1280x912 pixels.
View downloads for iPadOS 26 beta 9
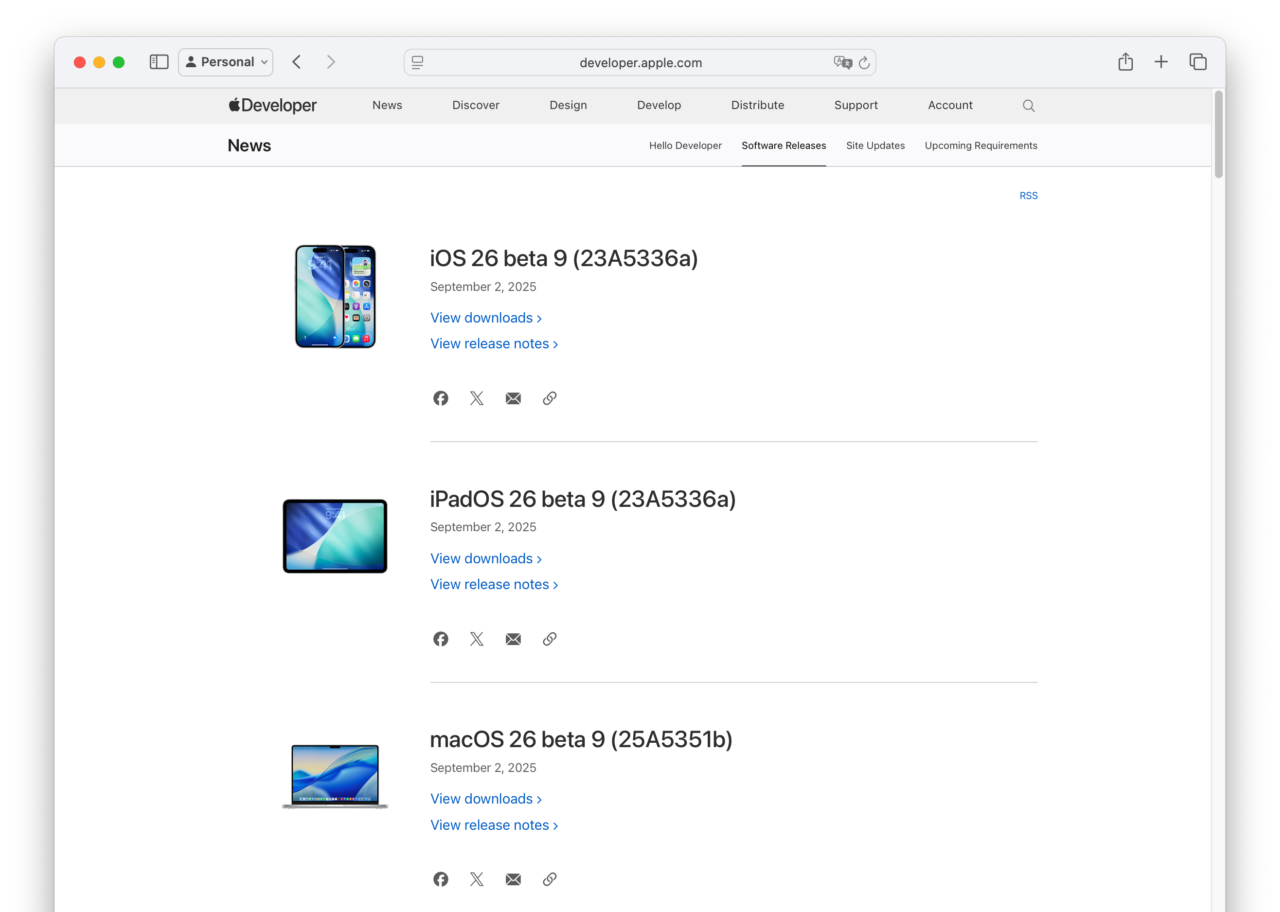(481, 558)
